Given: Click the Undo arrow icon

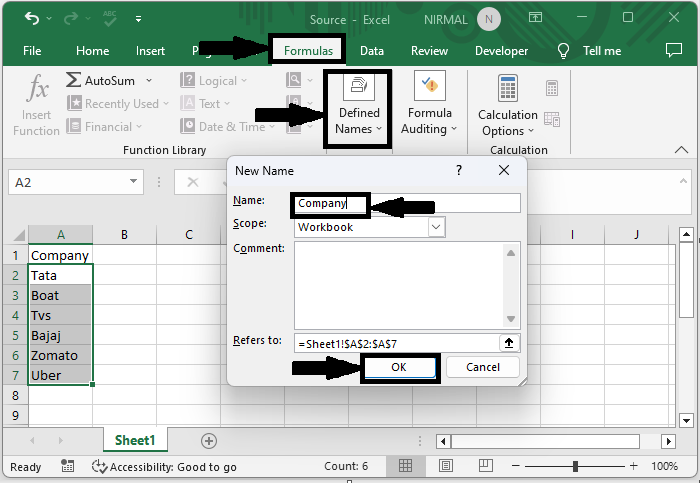Looking at the screenshot, I should [x=32, y=18].
